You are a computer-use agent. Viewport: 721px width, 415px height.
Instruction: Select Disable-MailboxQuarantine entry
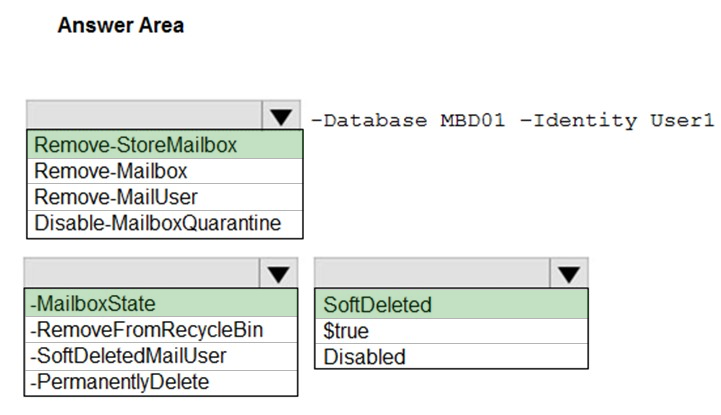[165, 224]
